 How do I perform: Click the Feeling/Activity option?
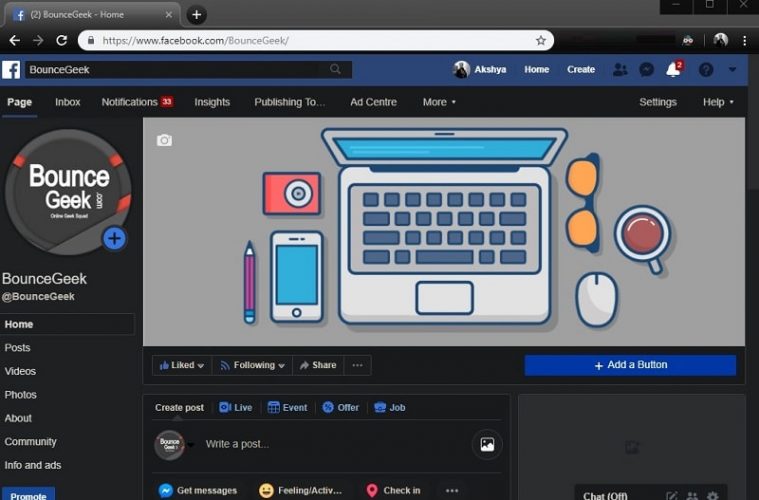pyautogui.click(x=301, y=490)
